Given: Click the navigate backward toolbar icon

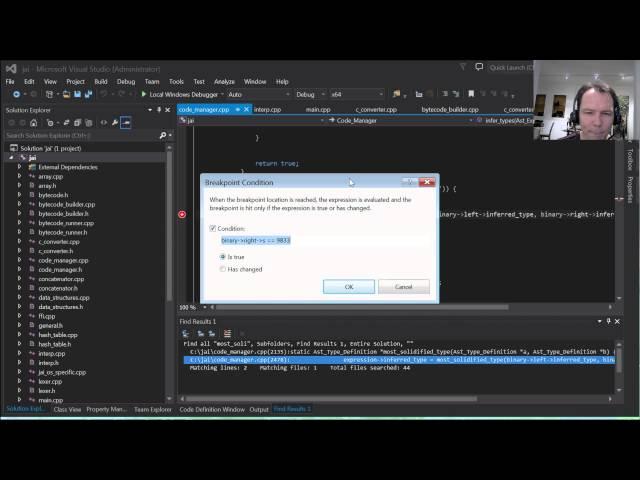Looking at the screenshot, I should pos(16,94).
